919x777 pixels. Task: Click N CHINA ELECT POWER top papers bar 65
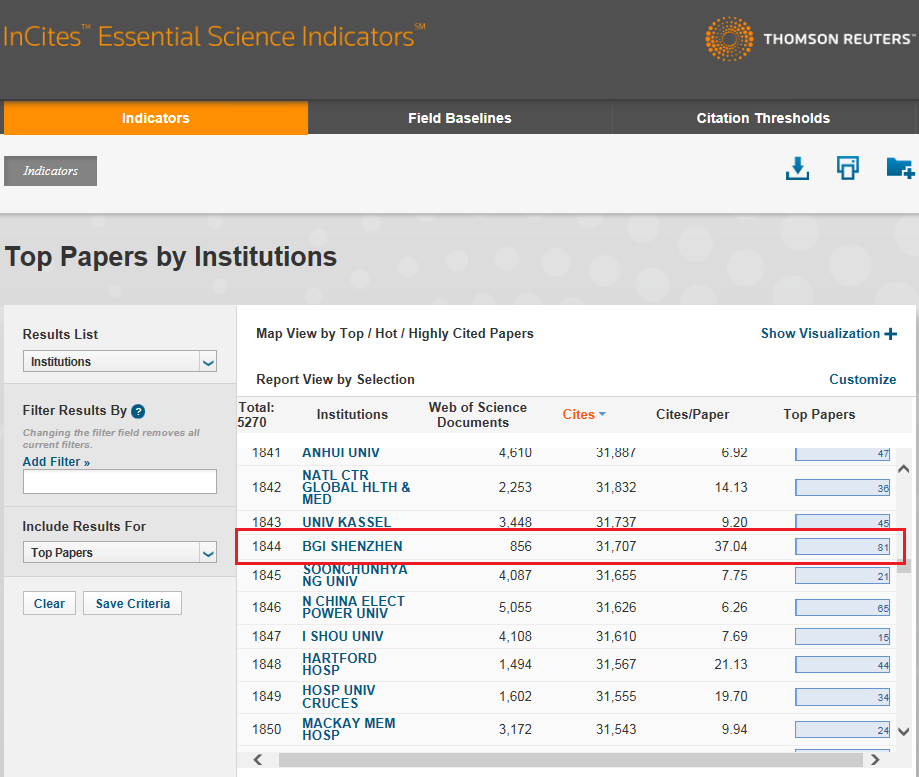point(842,608)
